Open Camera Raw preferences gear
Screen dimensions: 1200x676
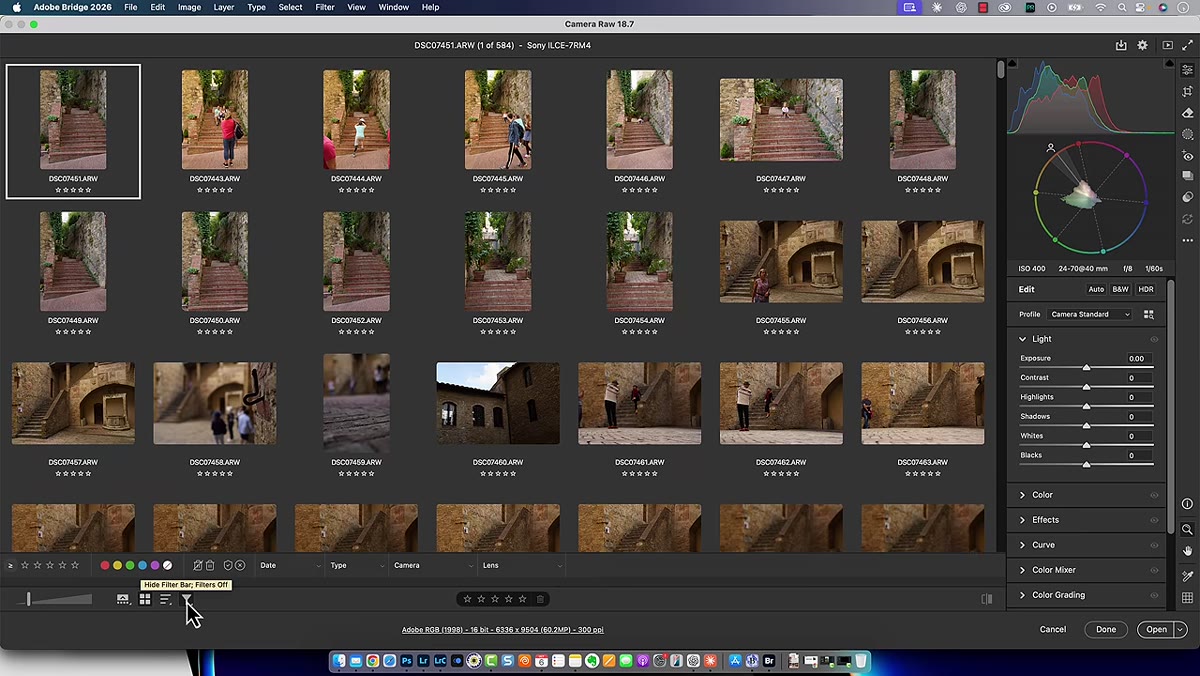pos(1143,45)
